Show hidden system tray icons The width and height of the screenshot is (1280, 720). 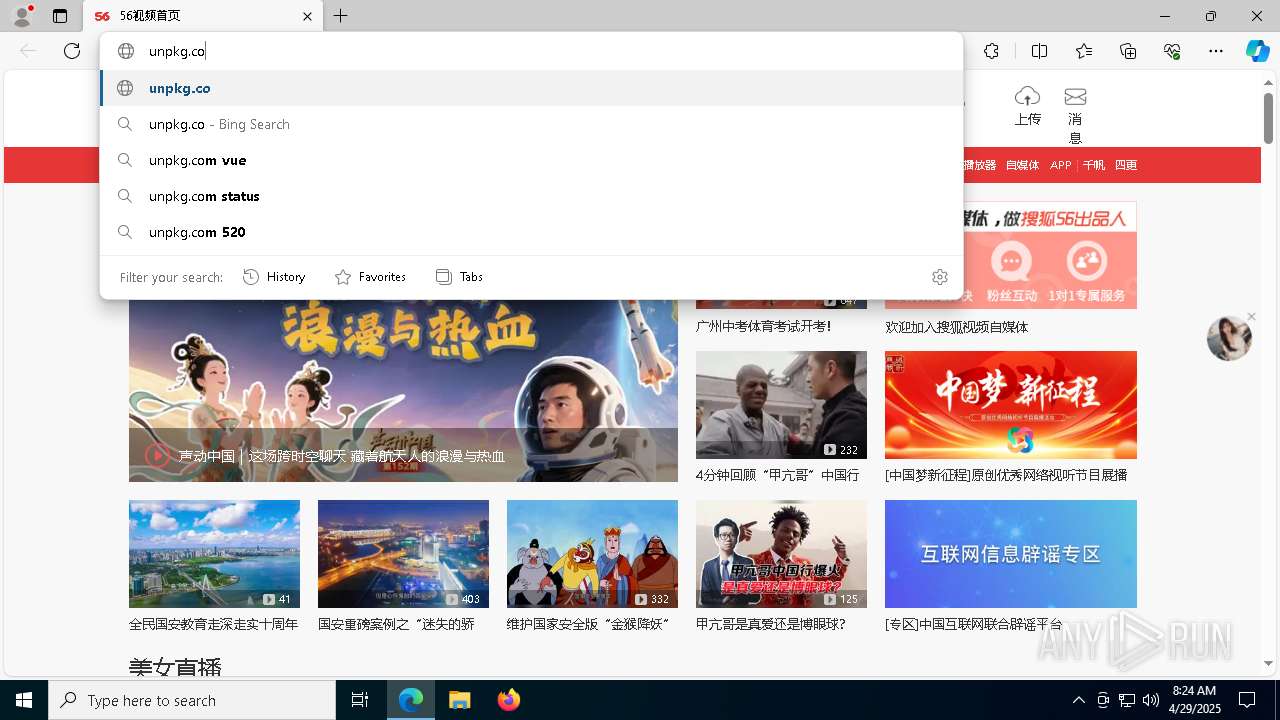(x=1078, y=700)
